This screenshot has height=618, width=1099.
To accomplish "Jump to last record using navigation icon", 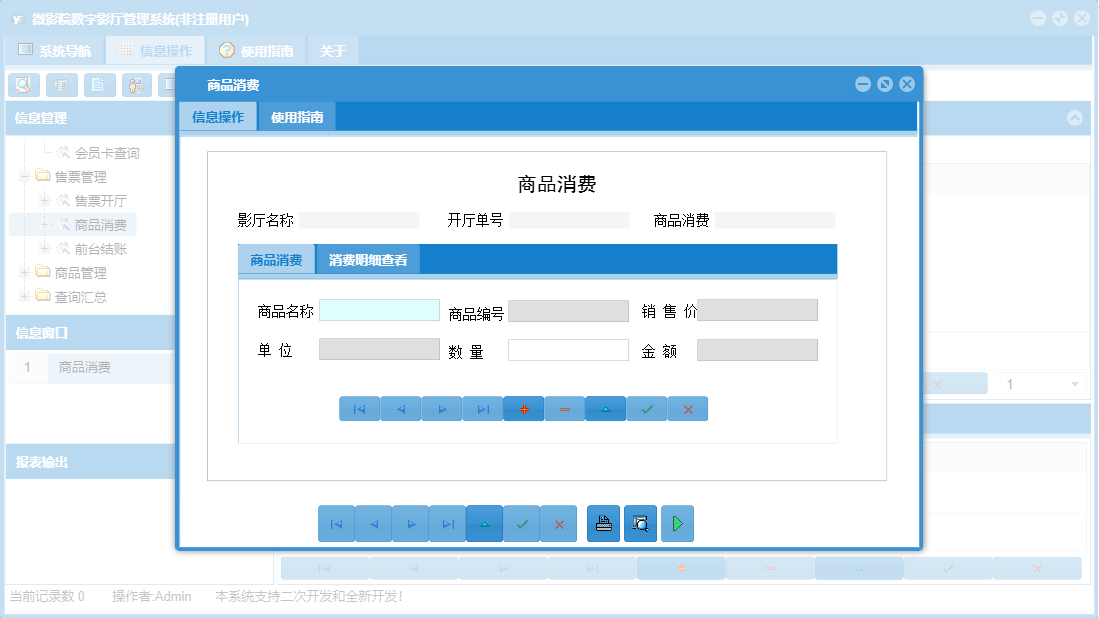I will (x=482, y=408).
